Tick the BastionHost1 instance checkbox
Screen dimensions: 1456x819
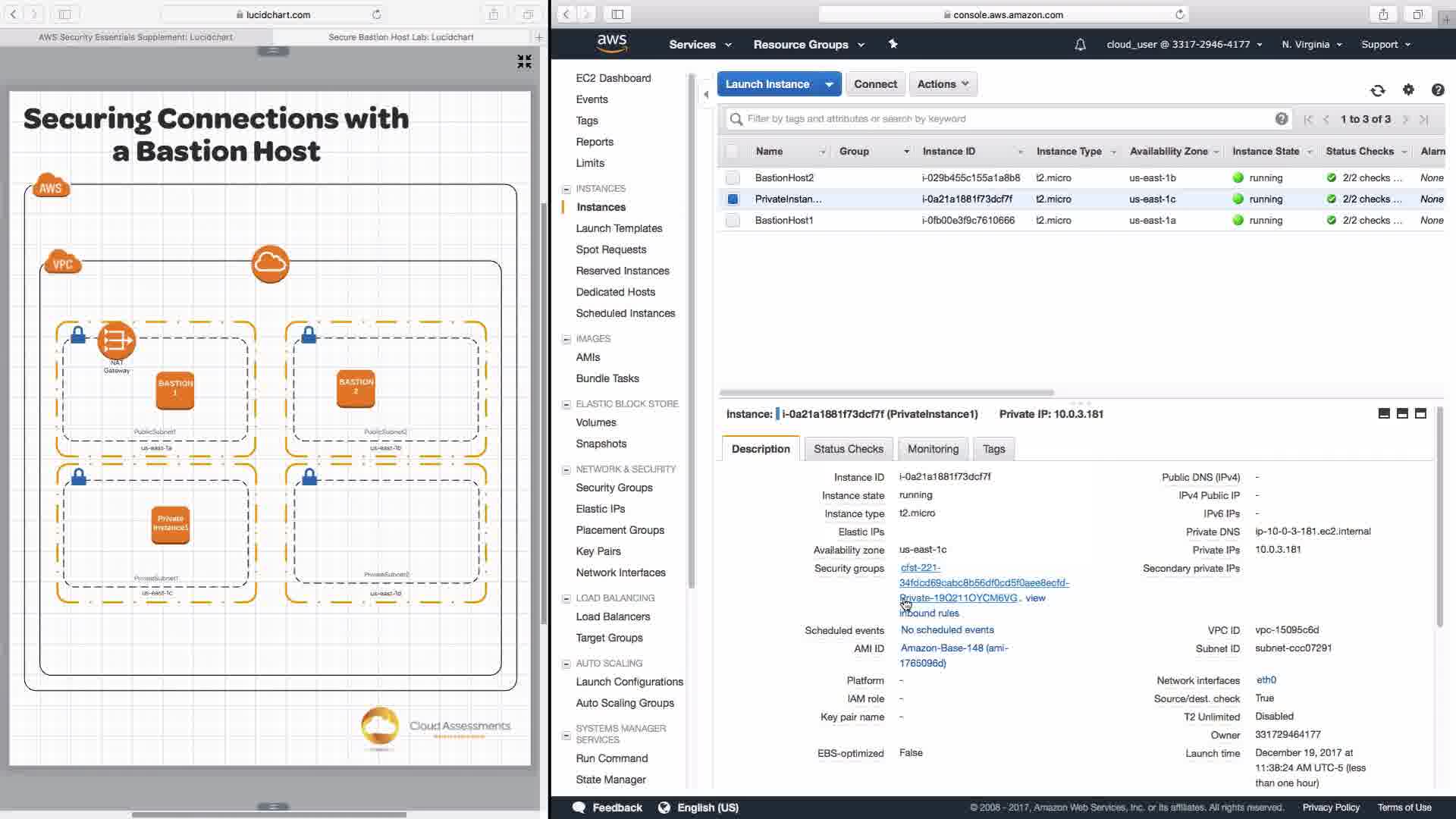point(732,220)
